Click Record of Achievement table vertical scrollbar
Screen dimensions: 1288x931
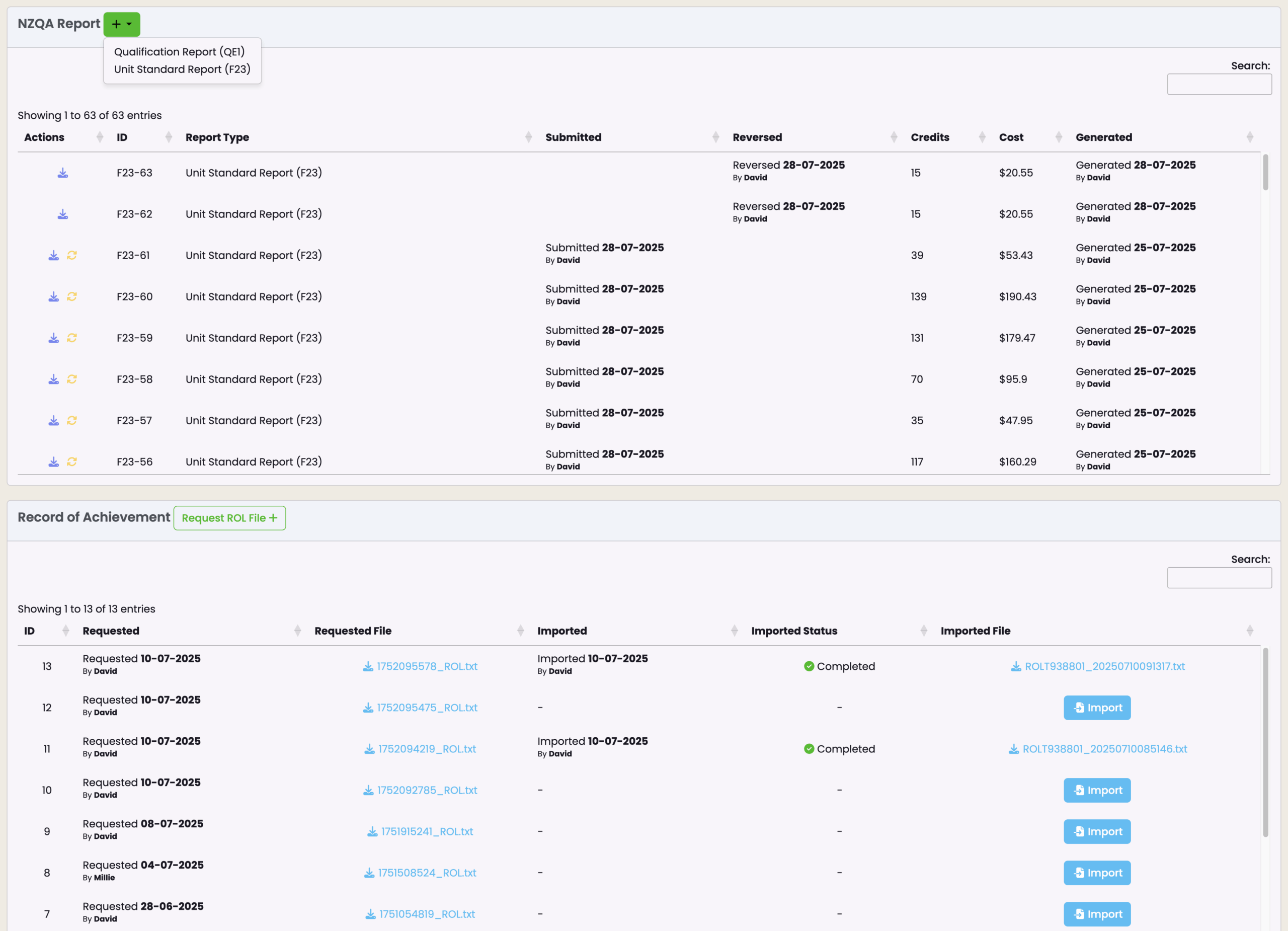coord(1265,743)
